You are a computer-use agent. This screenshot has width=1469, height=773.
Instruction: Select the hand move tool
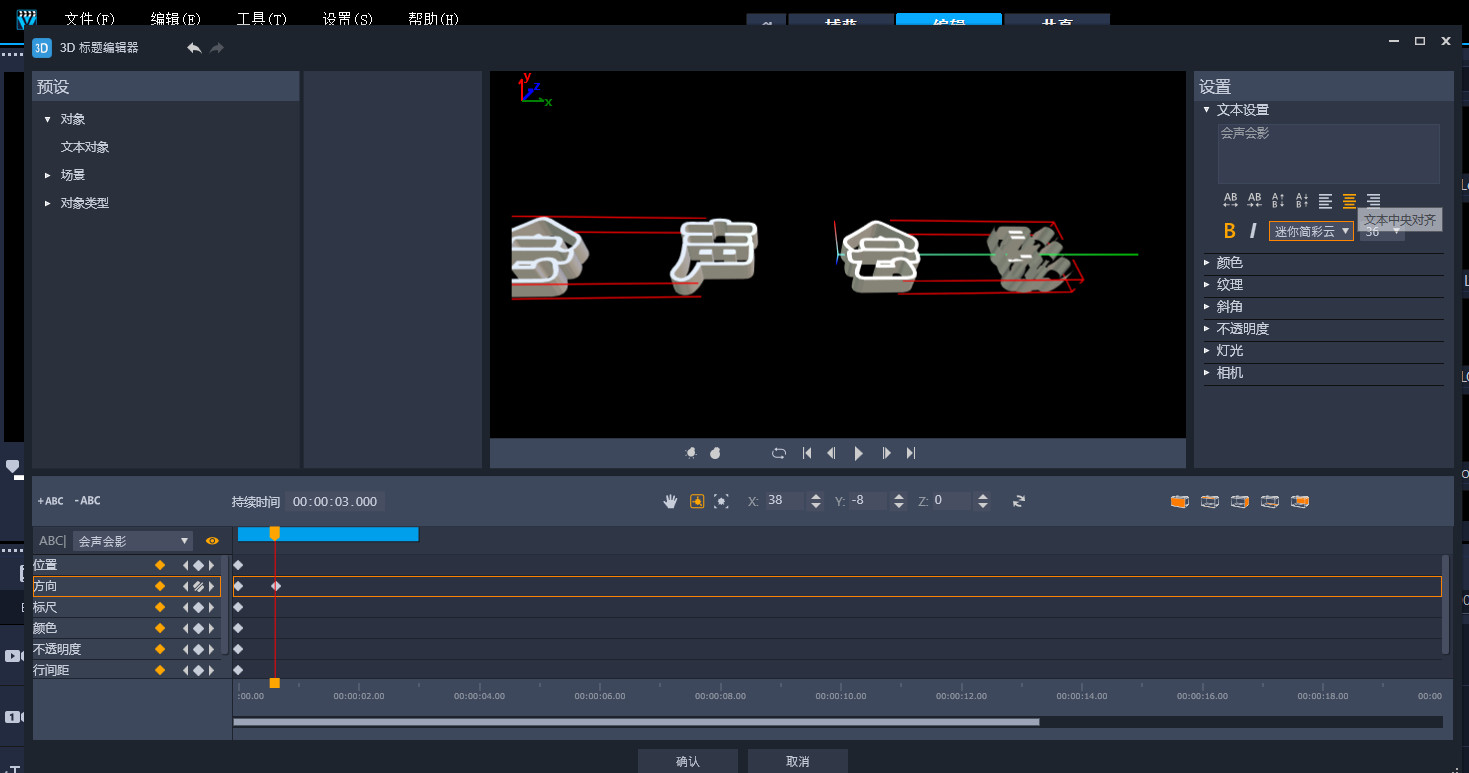671,501
